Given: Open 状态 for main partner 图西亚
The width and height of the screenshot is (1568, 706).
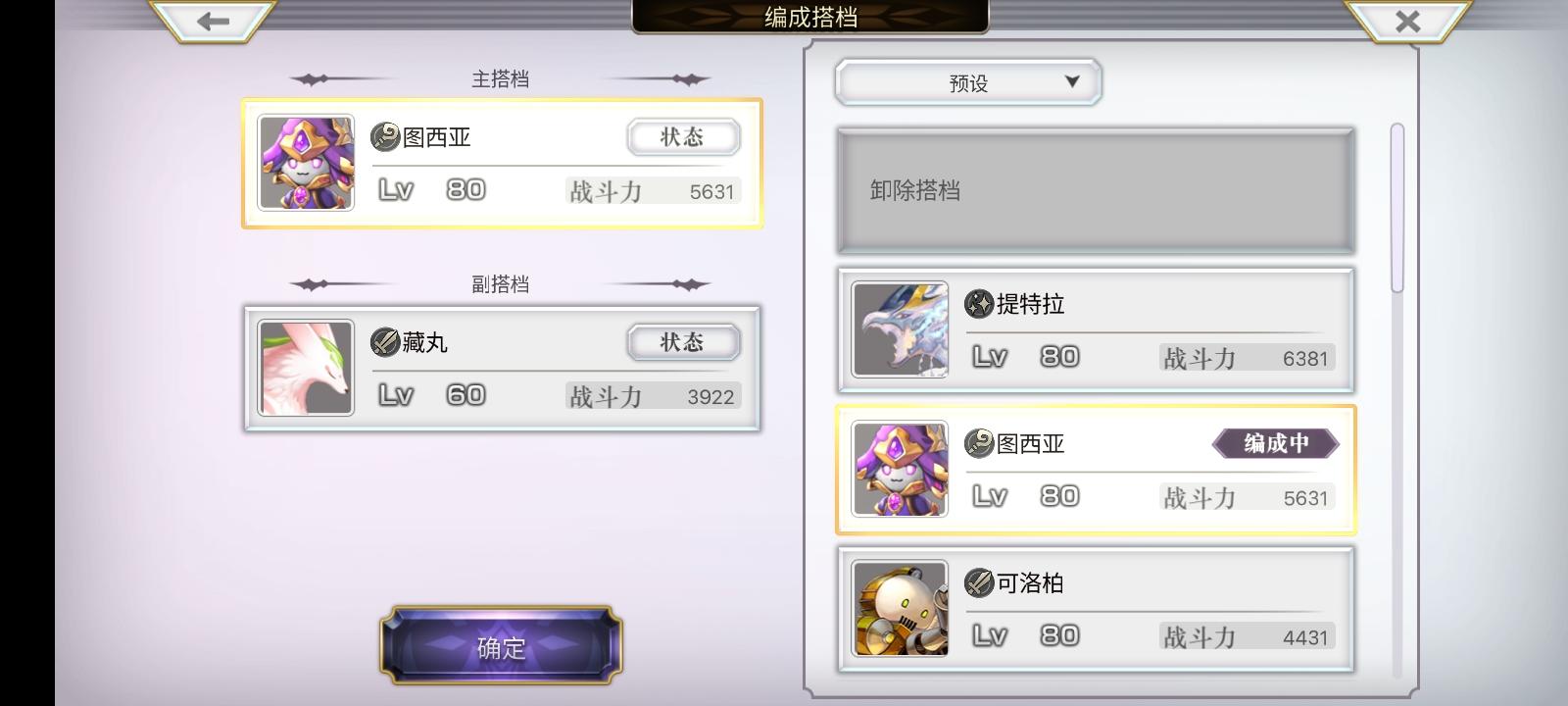Looking at the screenshot, I should [683, 137].
